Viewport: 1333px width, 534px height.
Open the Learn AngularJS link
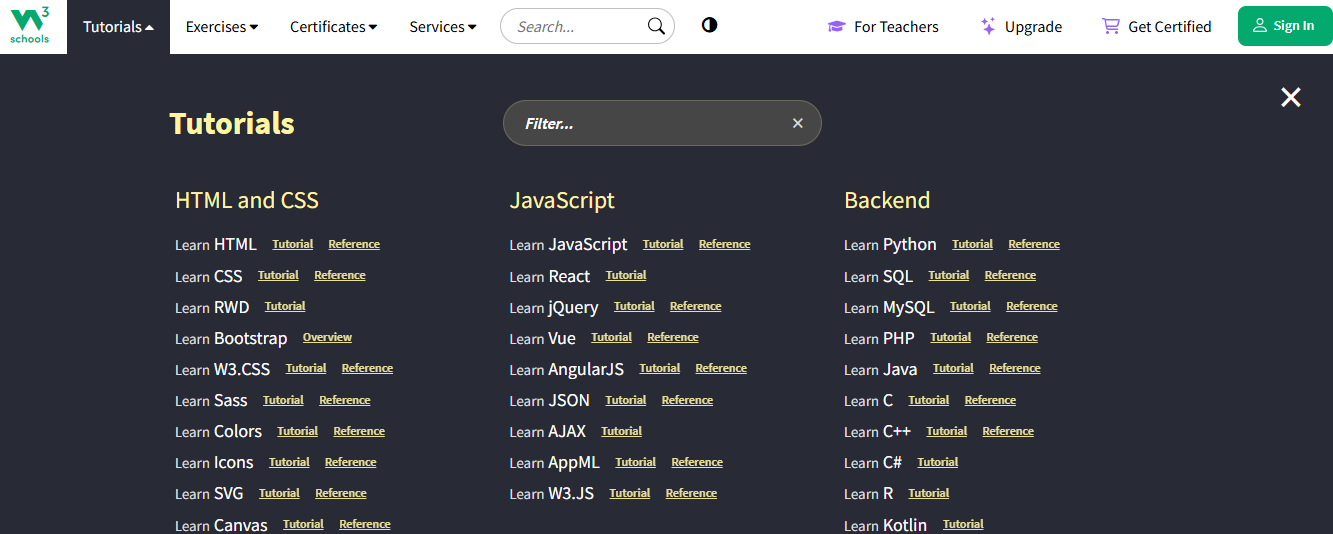566,370
